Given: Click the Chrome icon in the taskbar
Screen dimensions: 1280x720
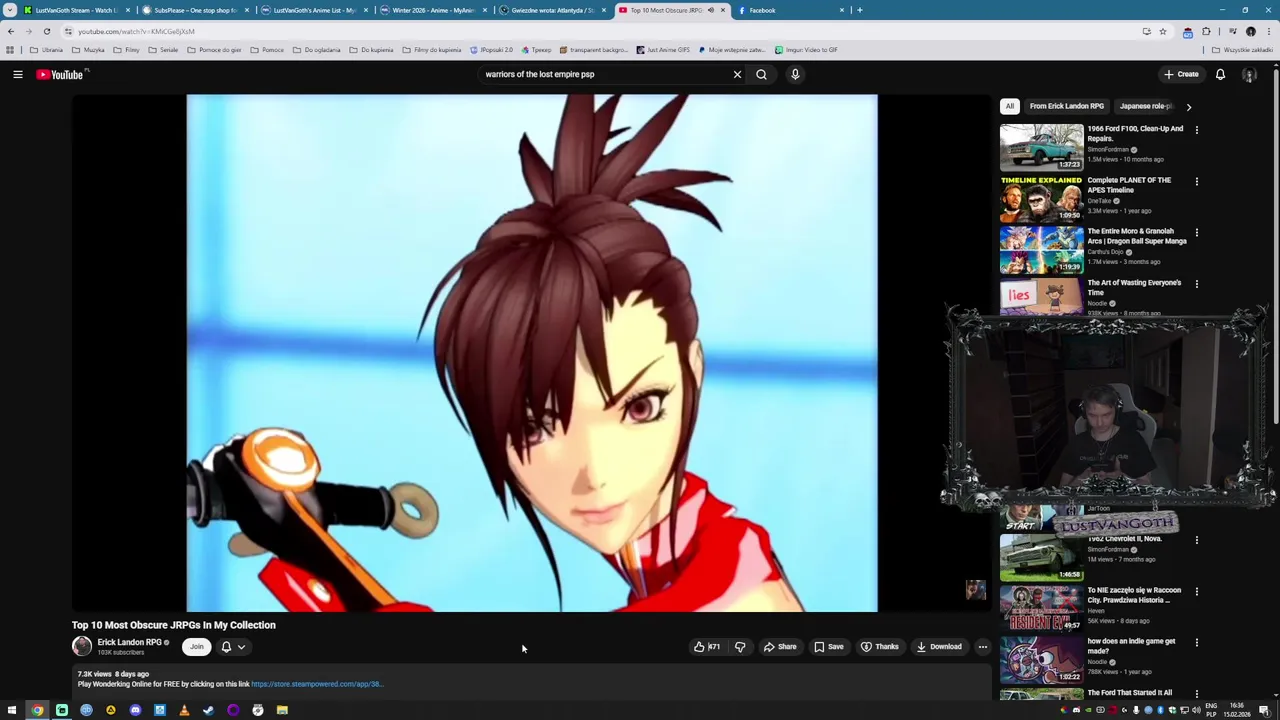Looking at the screenshot, I should pos(37,710).
